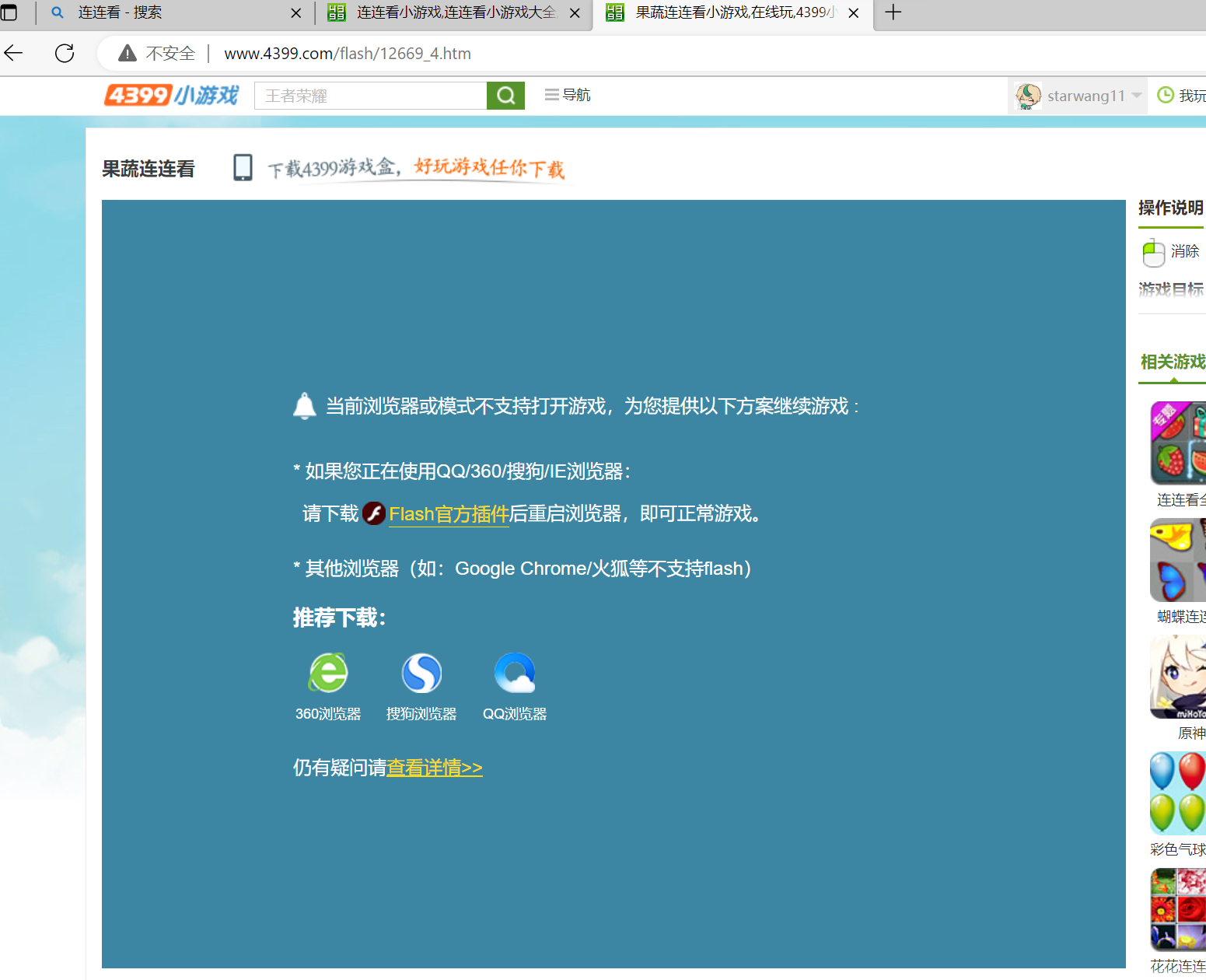Open the Flash官方插件 link
The height and width of the screenshot is (980, 1206).
tap(449, 514)
